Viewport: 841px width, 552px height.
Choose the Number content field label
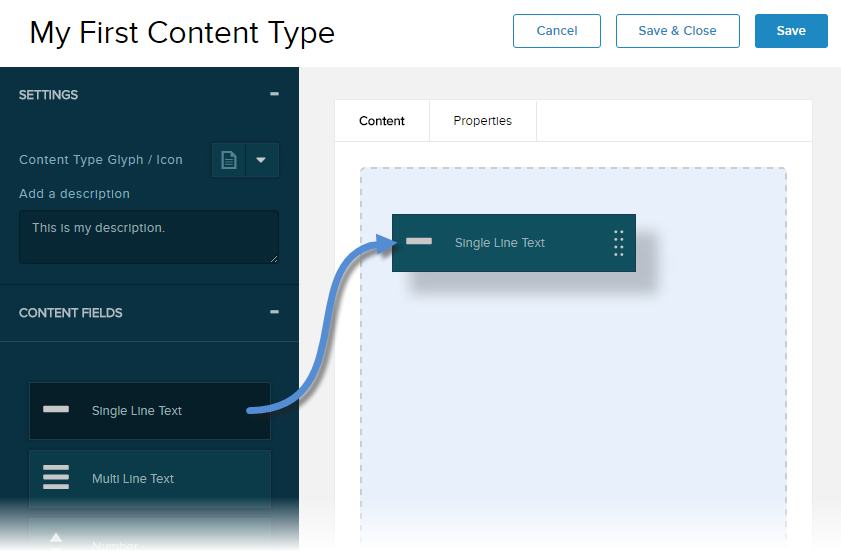[x=115, y=545]
